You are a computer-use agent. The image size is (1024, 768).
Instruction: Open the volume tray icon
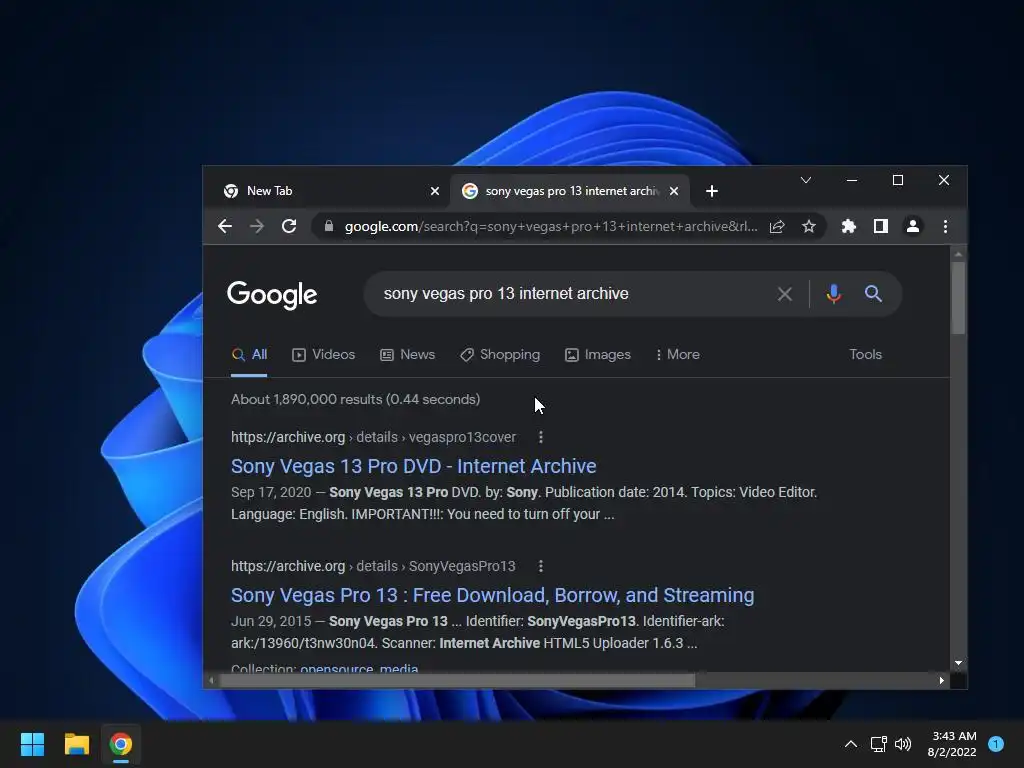903,744
